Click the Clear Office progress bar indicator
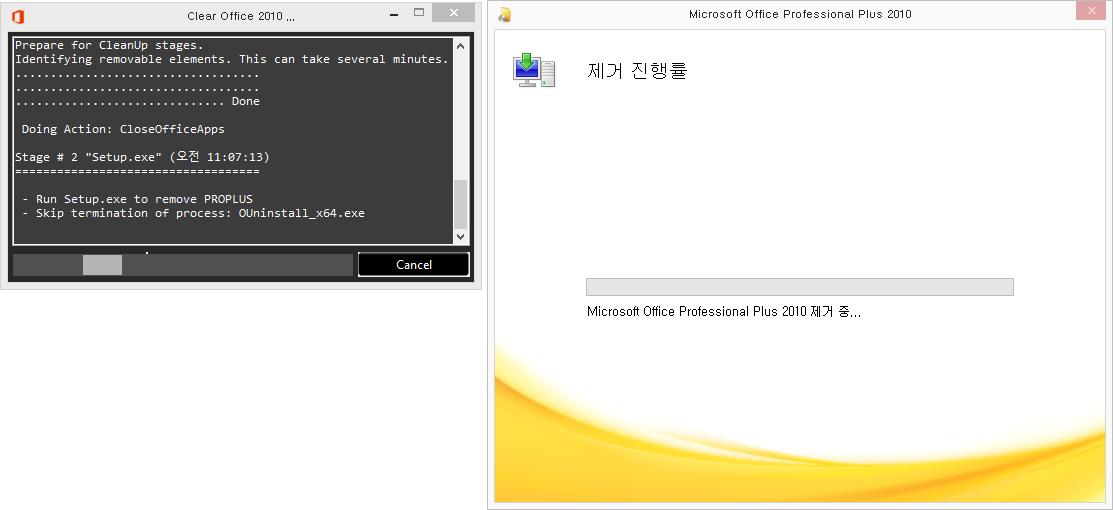The image size is (1113, 510). 102,265
